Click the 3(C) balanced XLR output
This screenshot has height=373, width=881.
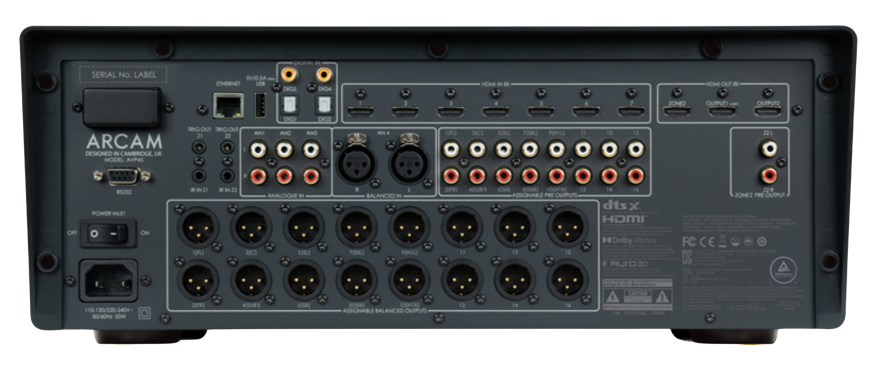251,227
